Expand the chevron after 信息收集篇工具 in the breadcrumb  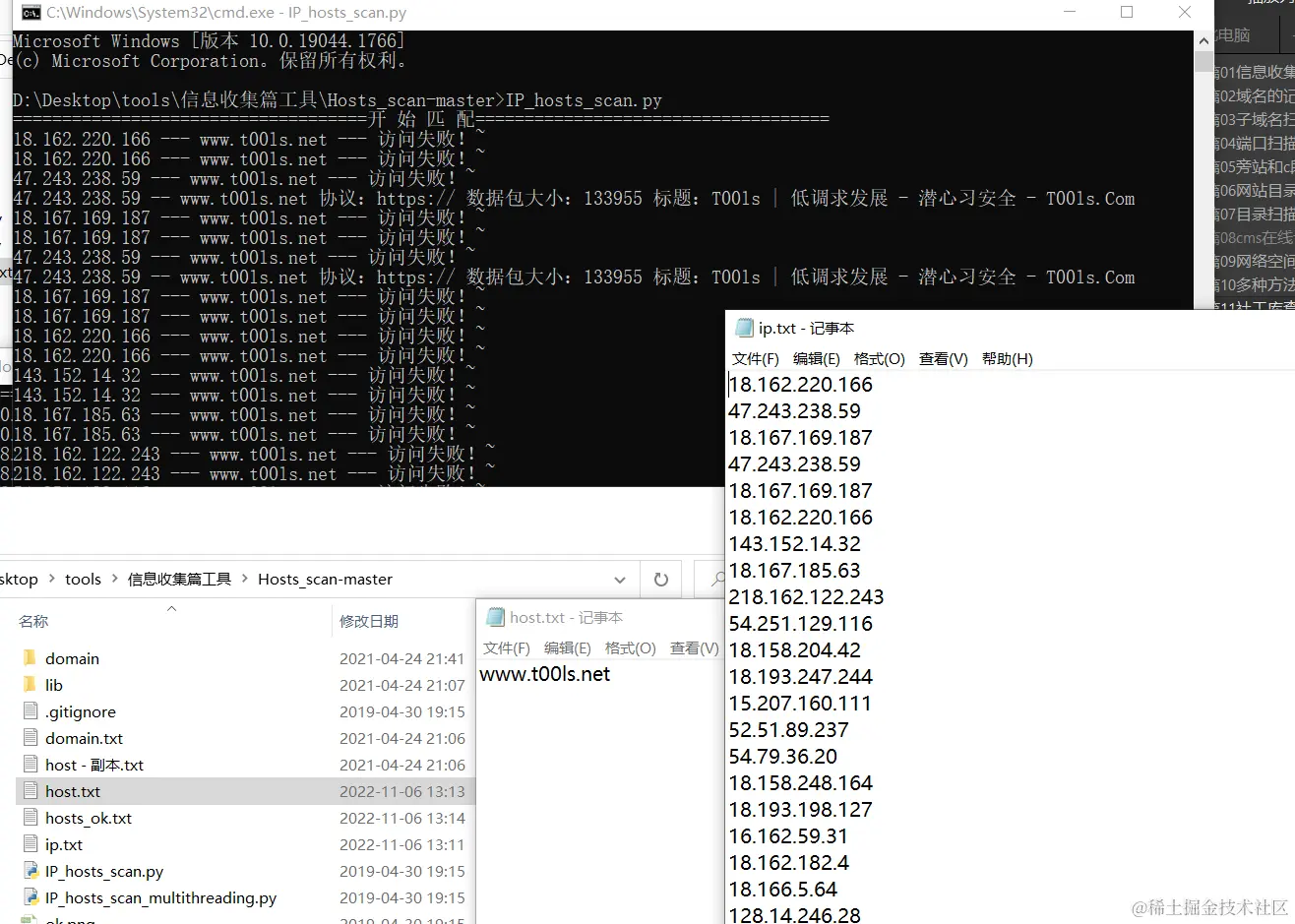[x=244, y=580]
